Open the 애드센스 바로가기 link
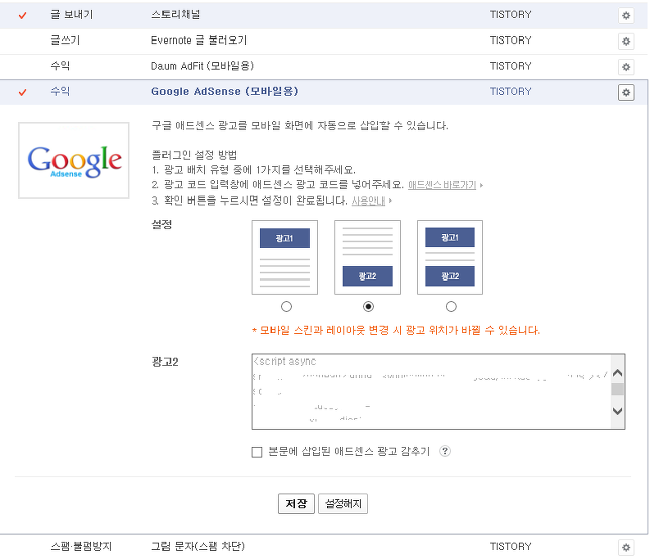This screenshot has height=559, width=650. (x=442, y=185)
